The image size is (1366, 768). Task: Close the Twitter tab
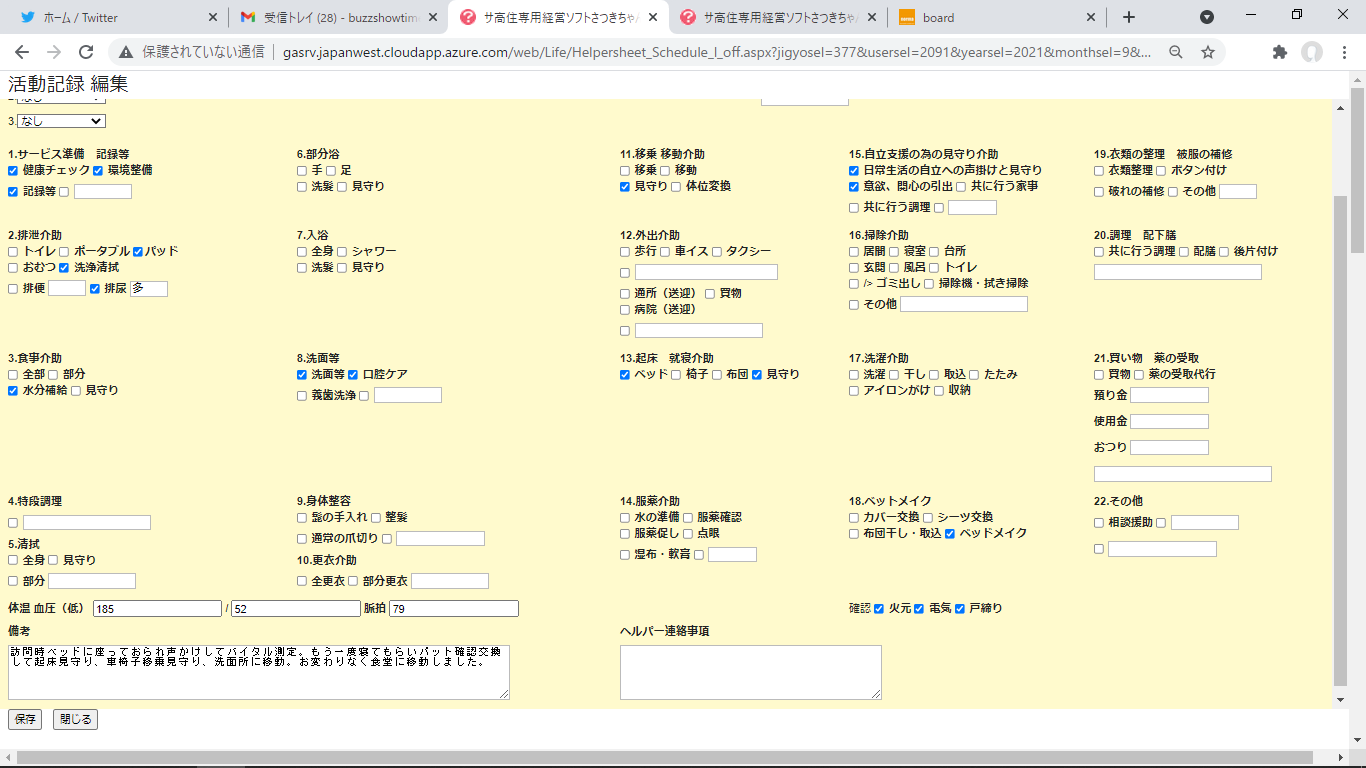click(x=212, y=17)
